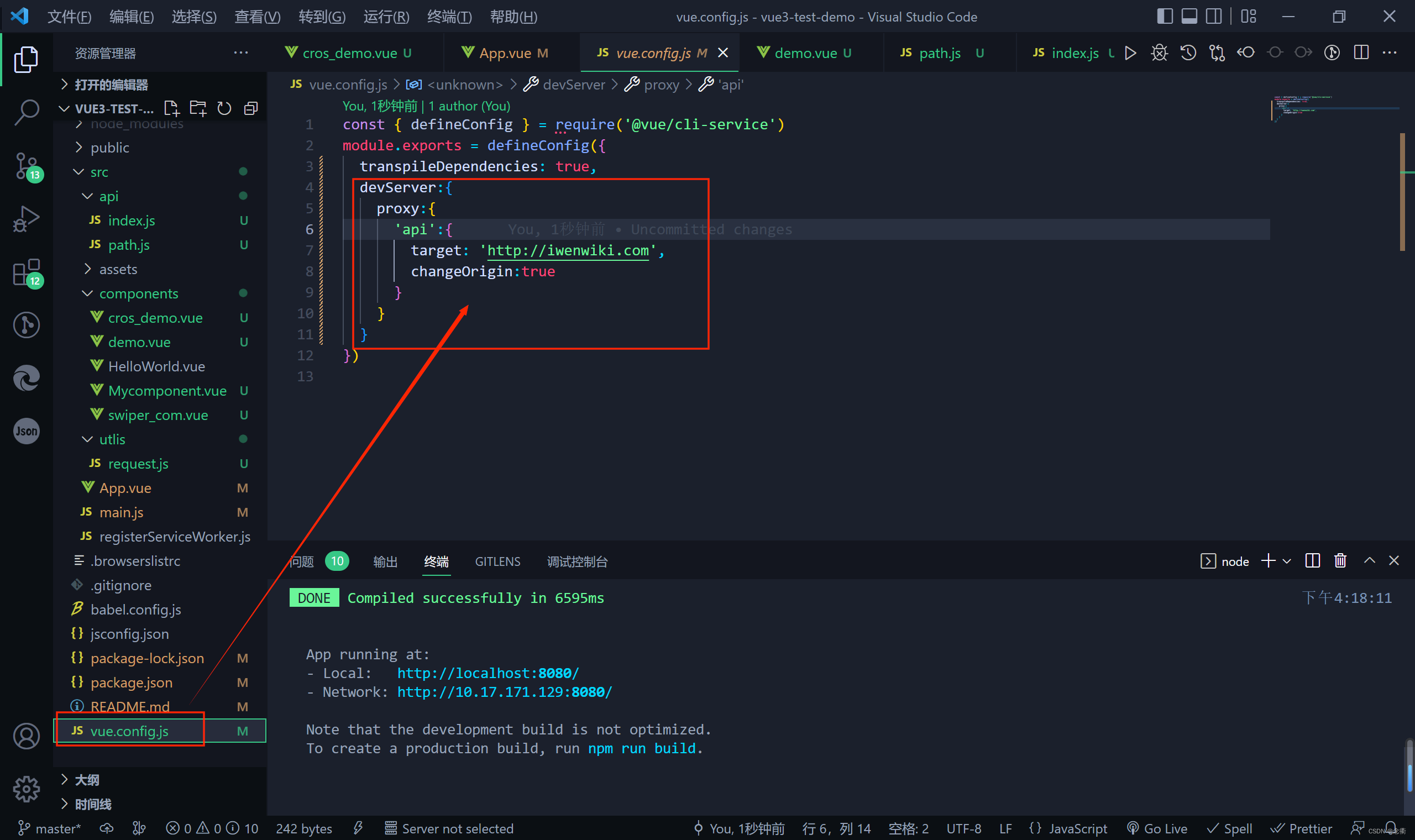
Task: Click master branch in status bar
Action: pos(51,829)
